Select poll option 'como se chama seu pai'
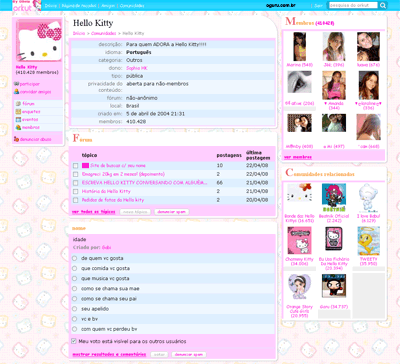Viewport: 400px width, 364px height. [x=75, y=299]
